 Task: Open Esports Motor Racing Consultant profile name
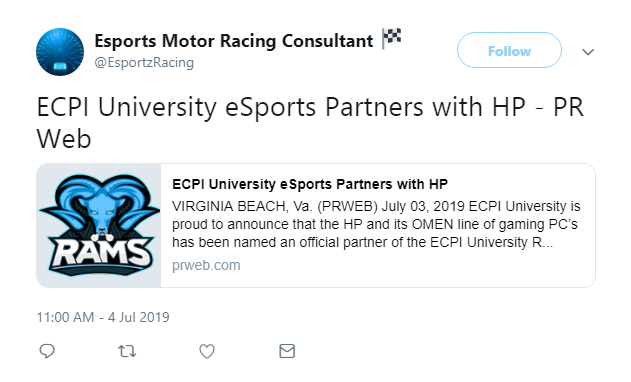click(x=234, y=41)
